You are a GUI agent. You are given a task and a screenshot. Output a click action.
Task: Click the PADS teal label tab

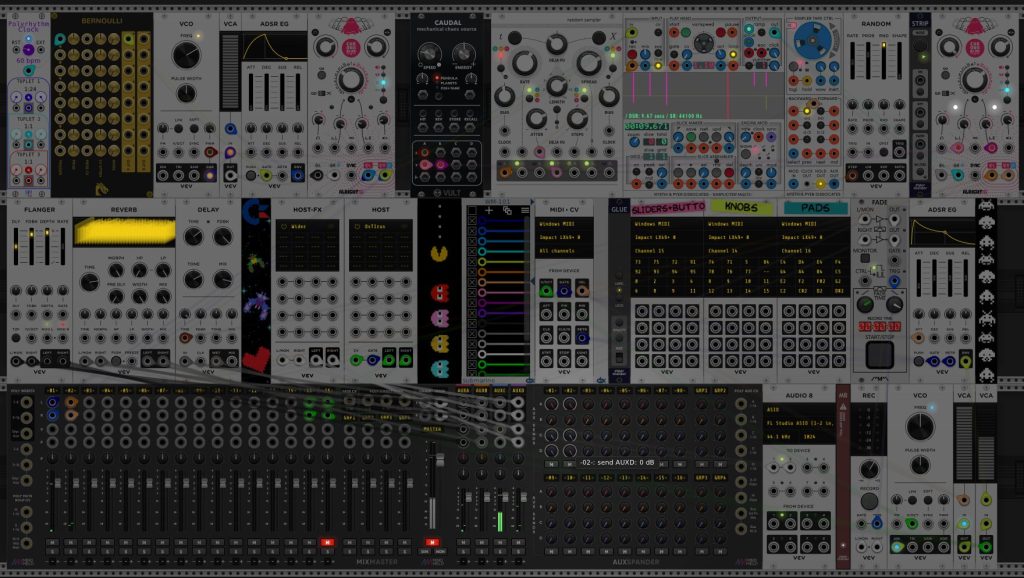815,208
